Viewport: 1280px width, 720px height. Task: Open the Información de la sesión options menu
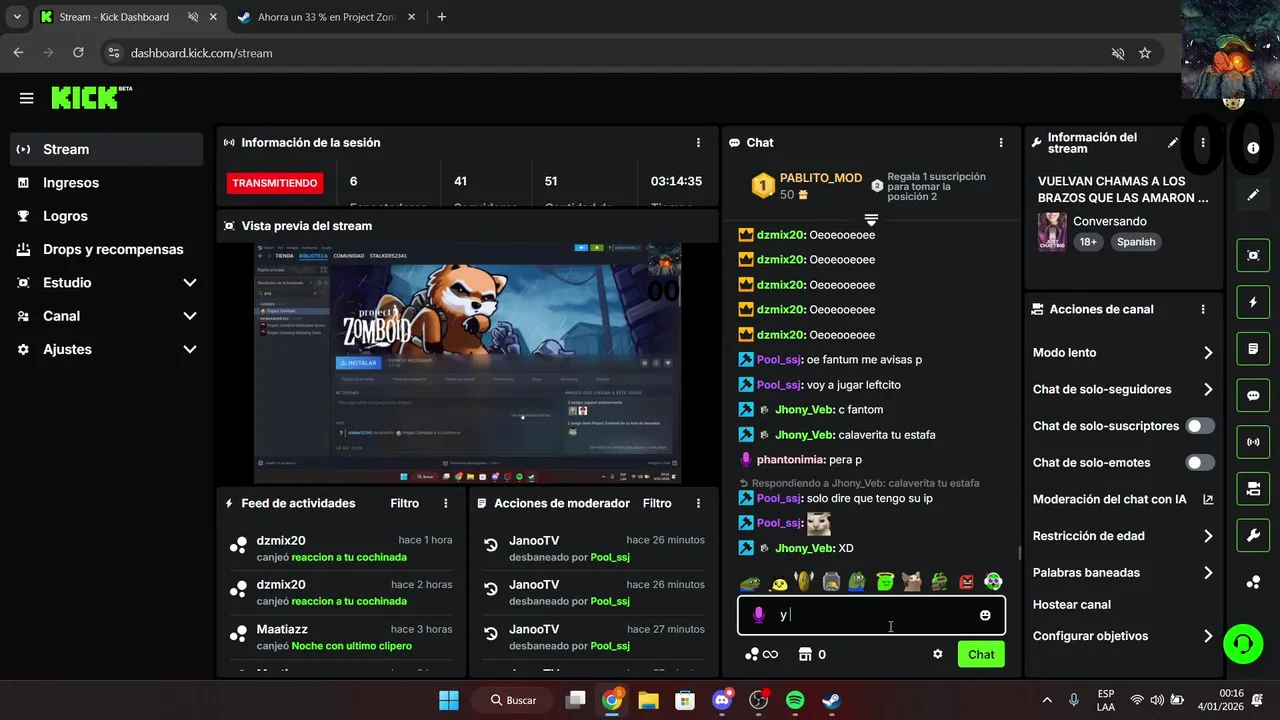pyautogui.click(x=698, y=143)
